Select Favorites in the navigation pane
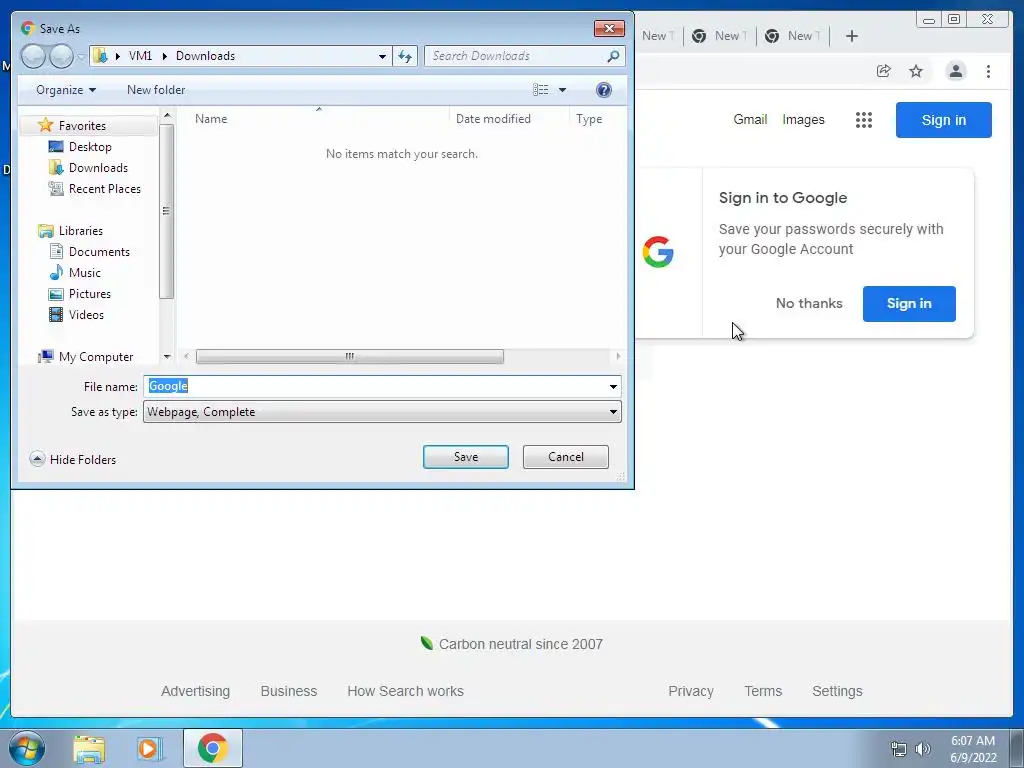 click(82, 125)
